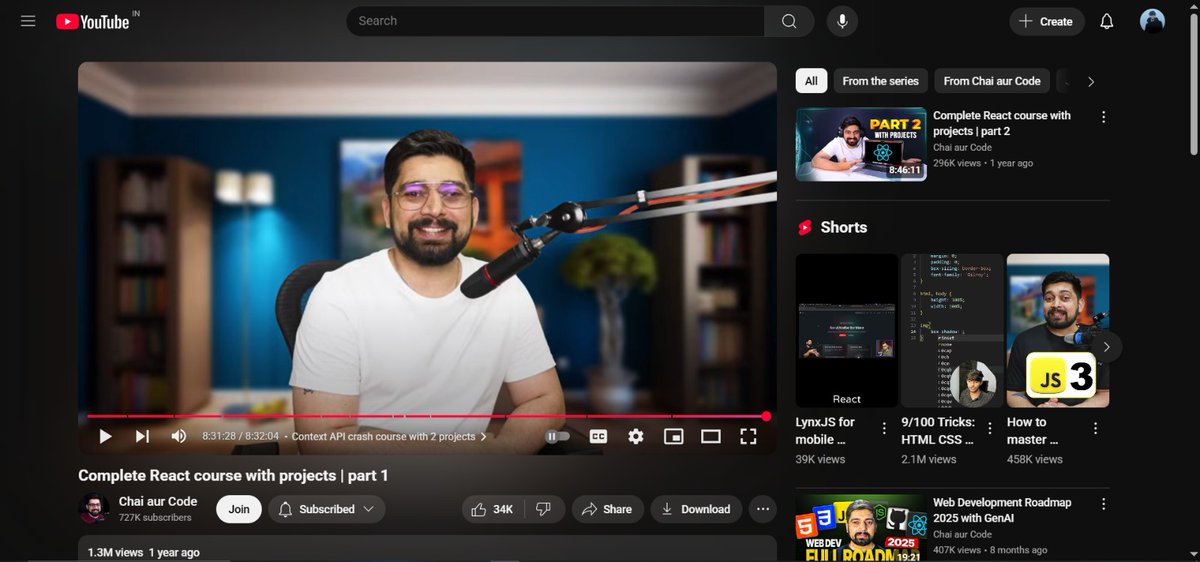Open options for How to master short
This screenshot has height=562, width=1200.
click(1095, 428)
